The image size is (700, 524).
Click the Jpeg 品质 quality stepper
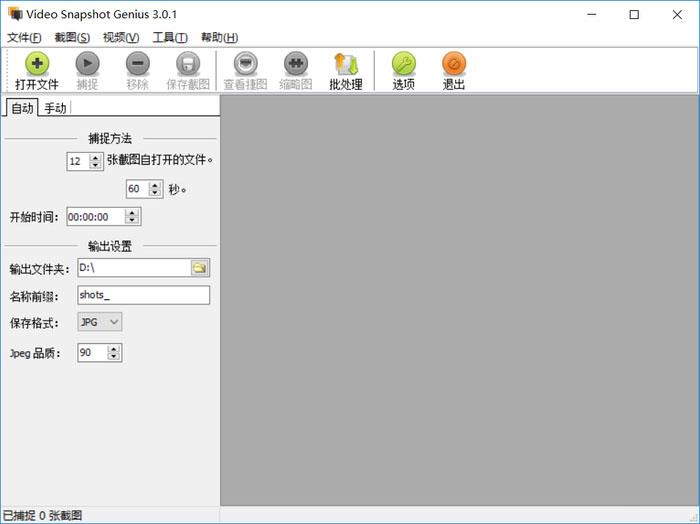(x=113, y=353)
